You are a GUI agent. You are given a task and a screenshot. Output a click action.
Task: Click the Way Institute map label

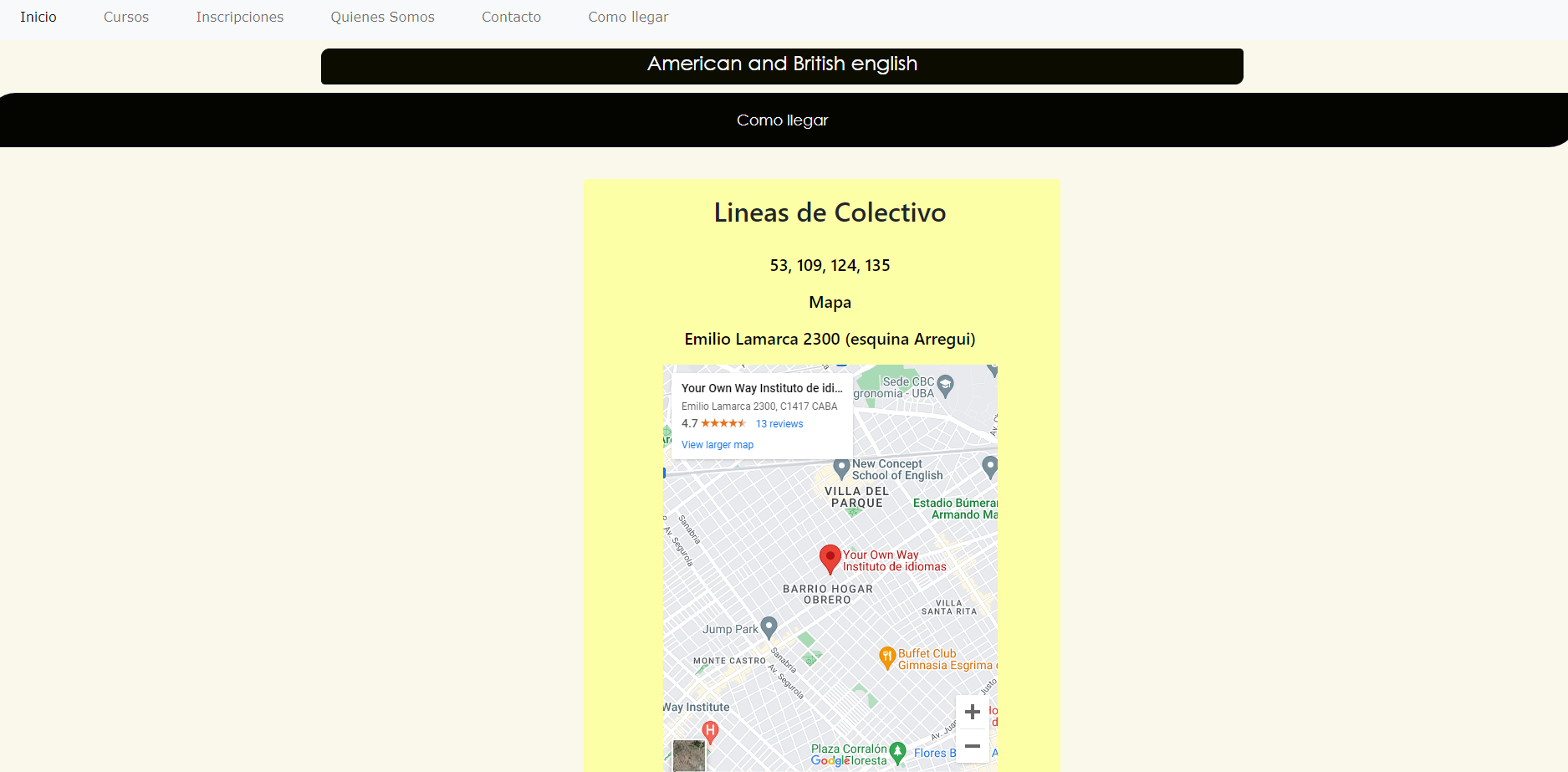697,707
